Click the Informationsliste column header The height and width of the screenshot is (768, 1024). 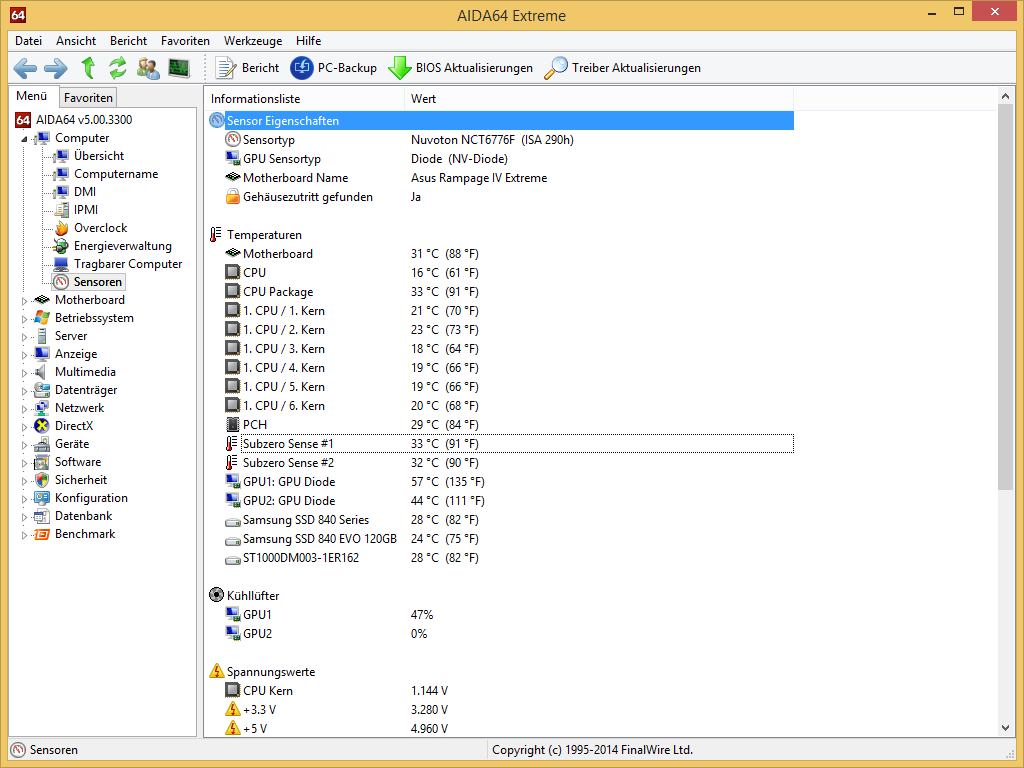pyautogui.click(x=304, y=99)
